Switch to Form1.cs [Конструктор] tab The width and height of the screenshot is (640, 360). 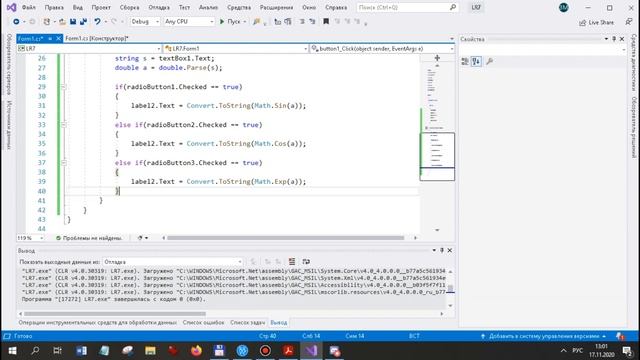(x=97, y=38)
